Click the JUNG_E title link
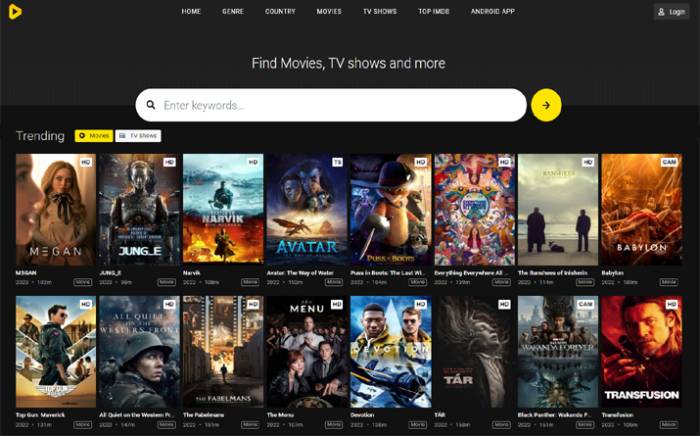The height and width of the screenshot is (436, 700). 110,273
